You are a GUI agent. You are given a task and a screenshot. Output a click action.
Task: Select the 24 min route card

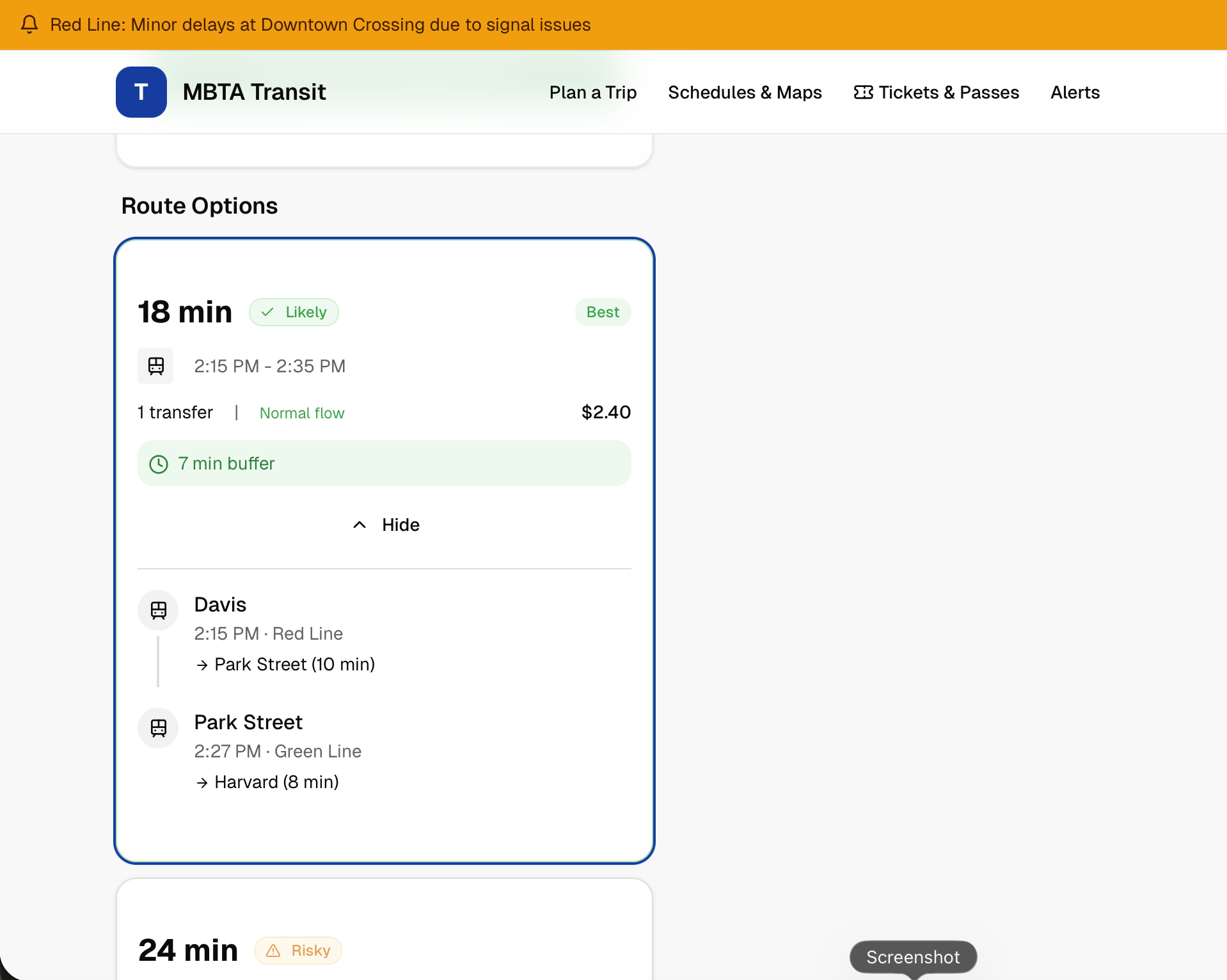point(384,929)
